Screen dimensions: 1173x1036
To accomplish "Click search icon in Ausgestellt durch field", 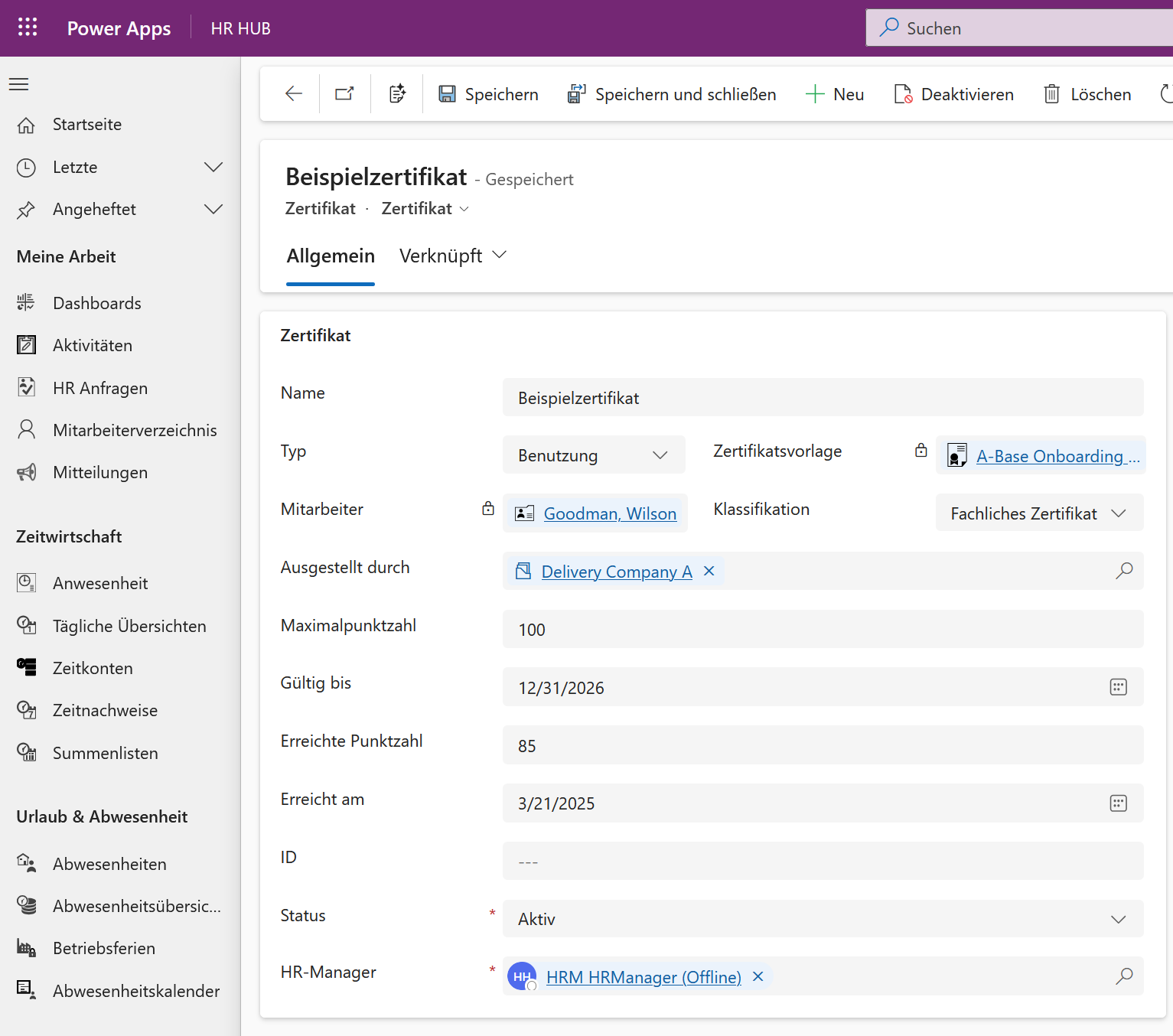I will coord(1123,571).
